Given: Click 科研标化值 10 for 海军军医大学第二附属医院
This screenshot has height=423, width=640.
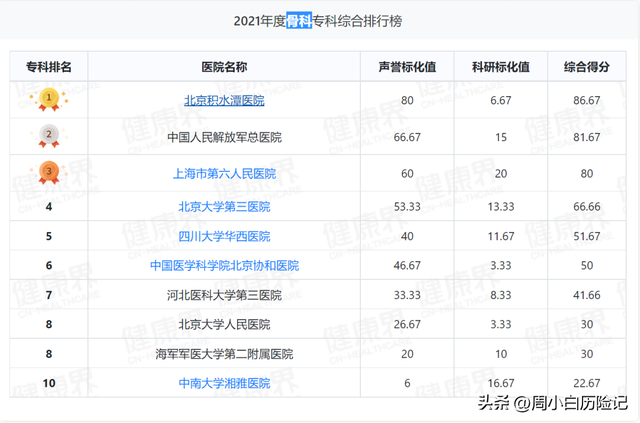Looking at the screenshot, I should coord(501,354).
